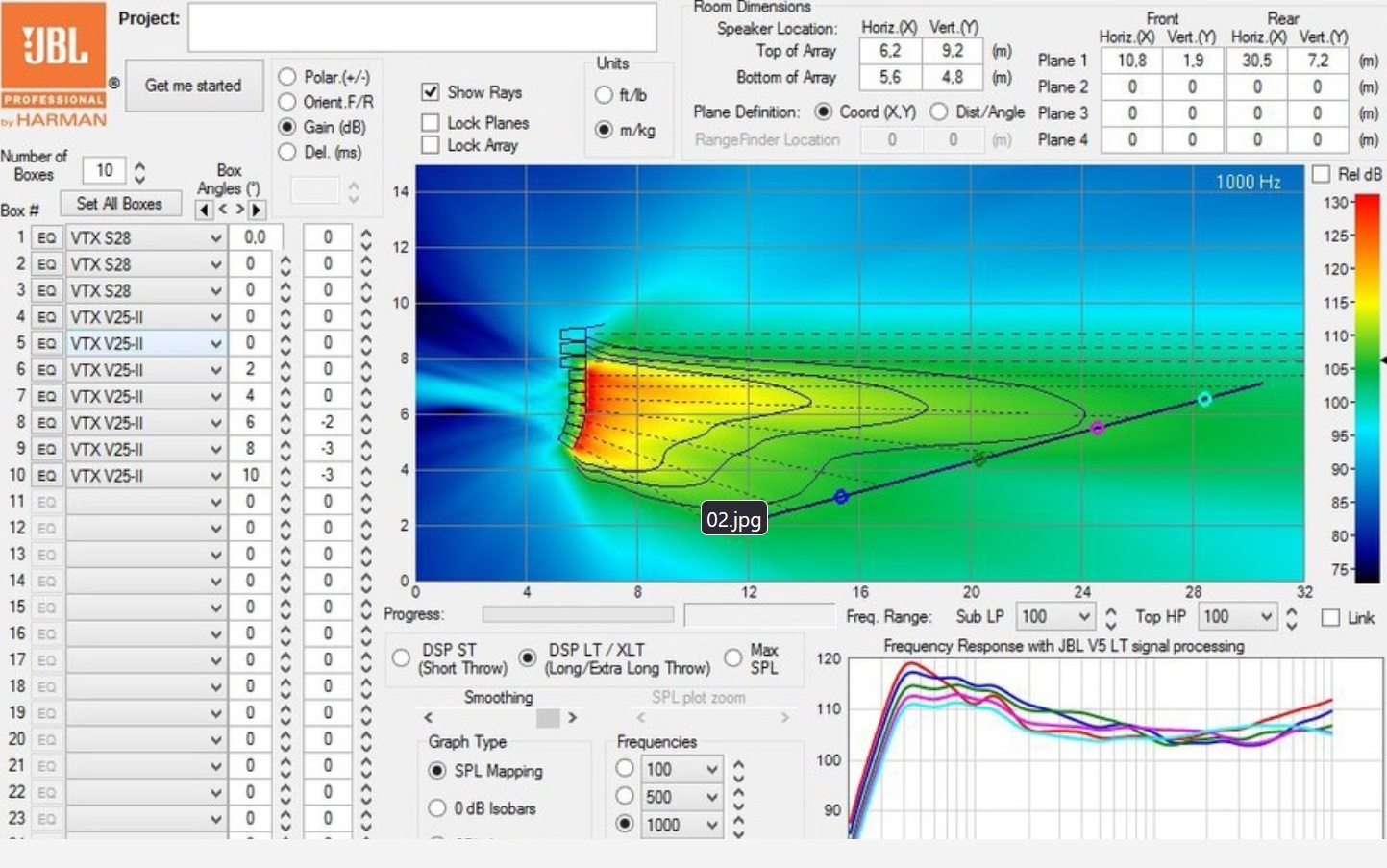Screen dimensions: 1387x868
Task: Enable the Lock Planes checkbox
Action: tap(431, 123)
